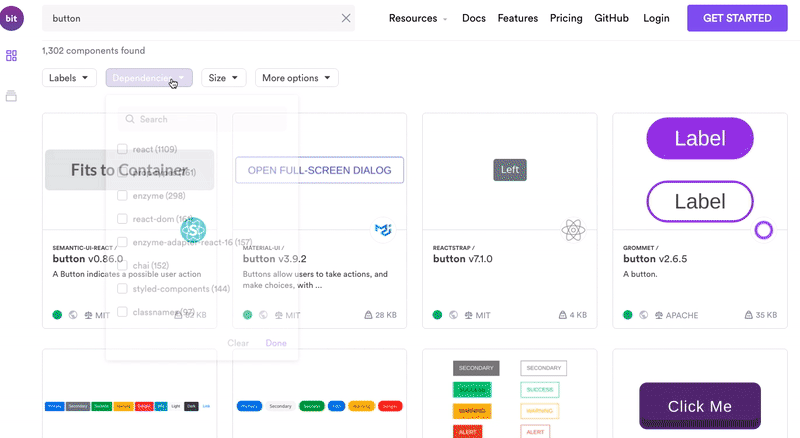Click globe icon on reactstrap card
The height and width of the screenshot is (438, 800).
tap(453, 315)
